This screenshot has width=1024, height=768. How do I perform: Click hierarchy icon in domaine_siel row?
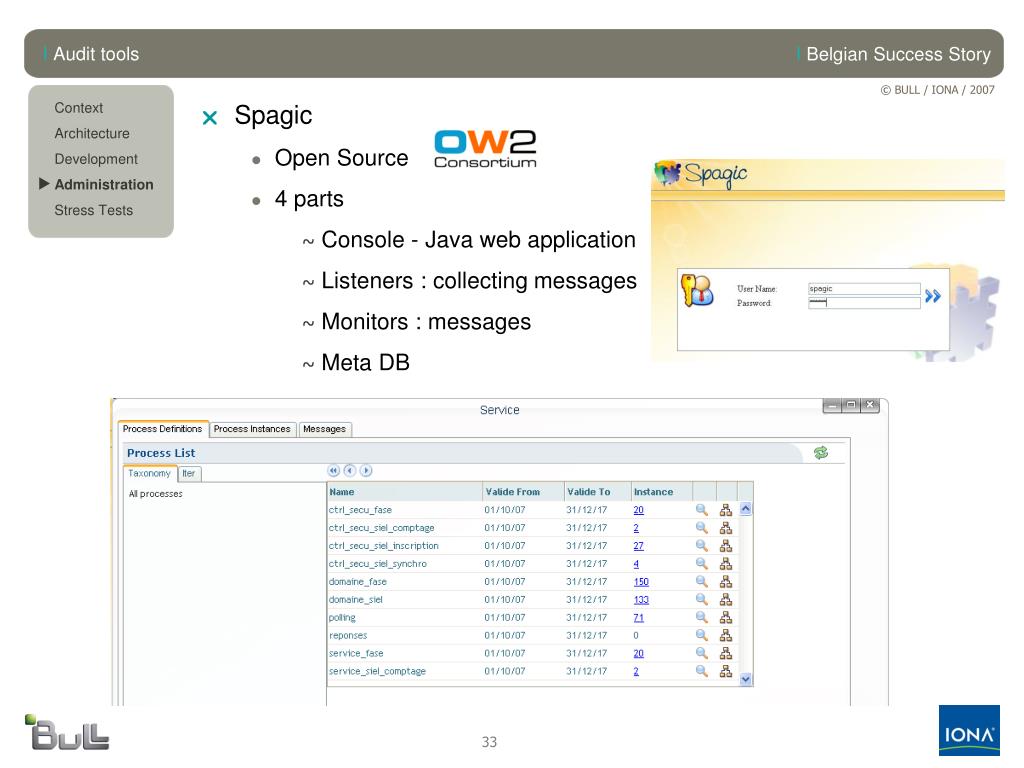point(726,600)
